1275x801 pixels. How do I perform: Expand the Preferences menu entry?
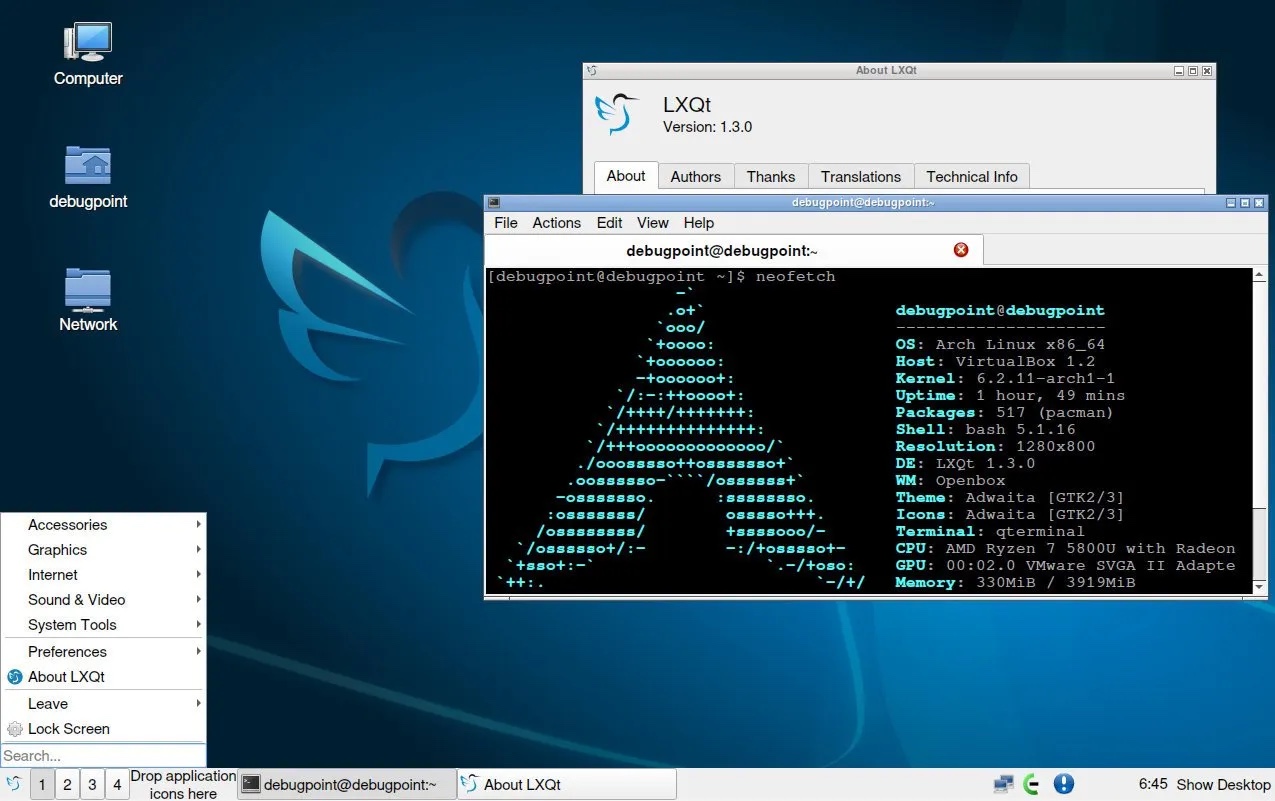tap(67, 651)
